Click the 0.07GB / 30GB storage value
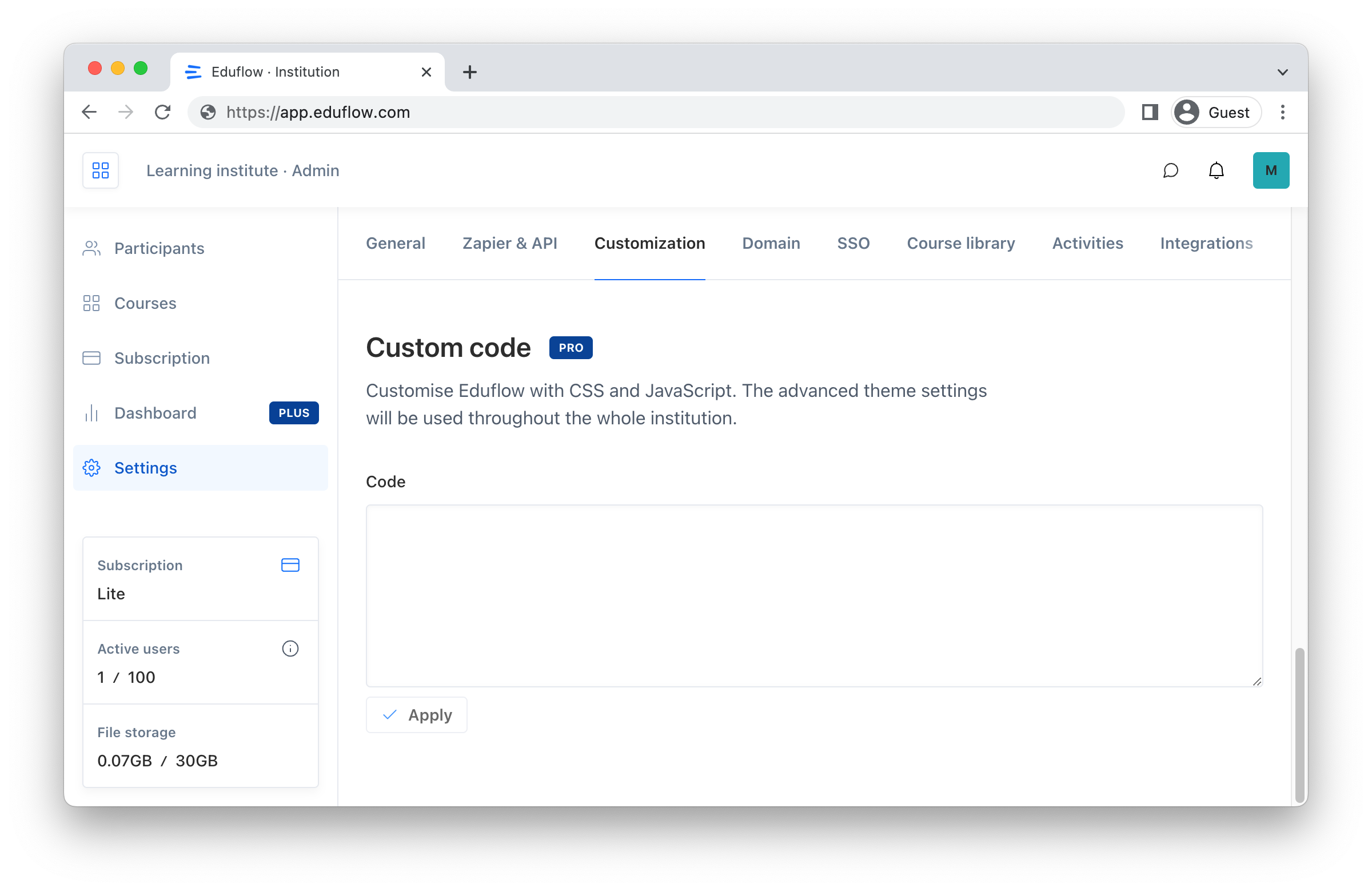This screenshot has width=1372, height=891. click(x=157, y=761)
